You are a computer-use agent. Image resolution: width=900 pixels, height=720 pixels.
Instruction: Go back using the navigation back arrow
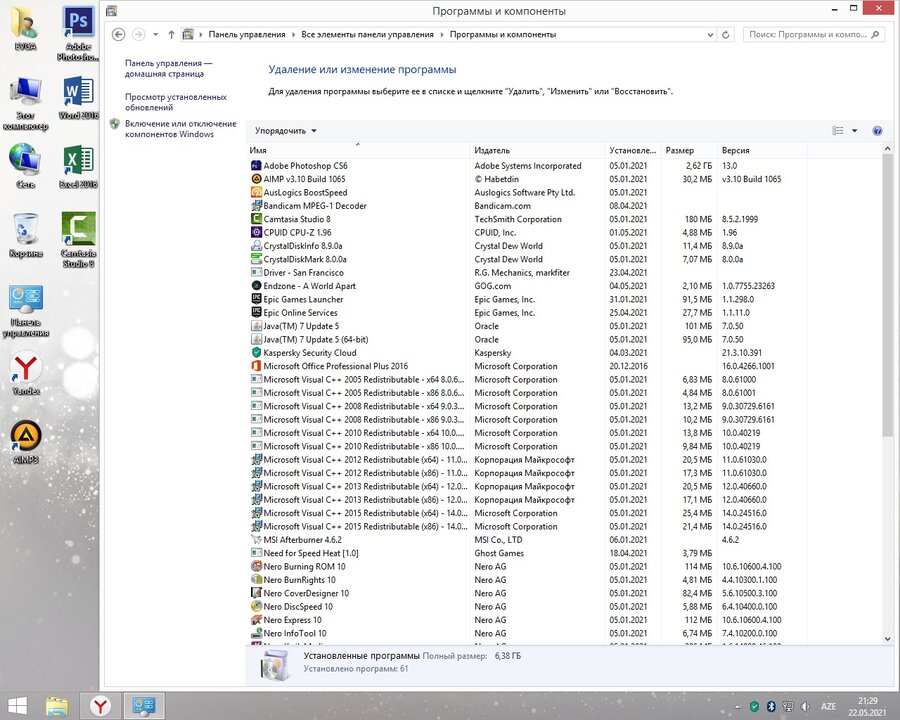tap(119, 34)
